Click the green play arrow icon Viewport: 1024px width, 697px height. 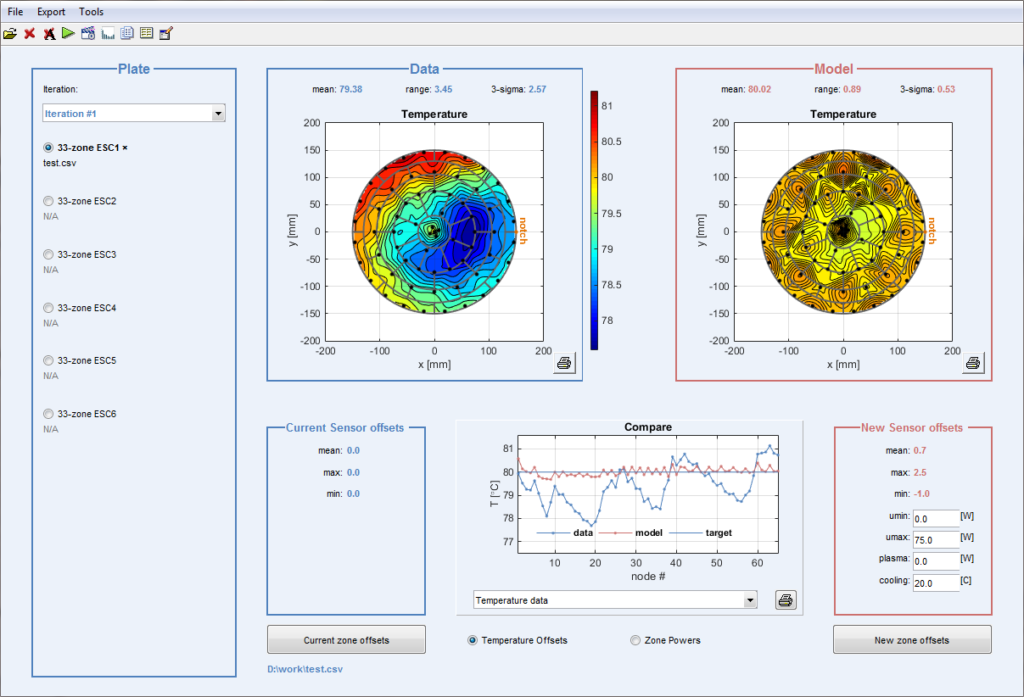(68, 33)
